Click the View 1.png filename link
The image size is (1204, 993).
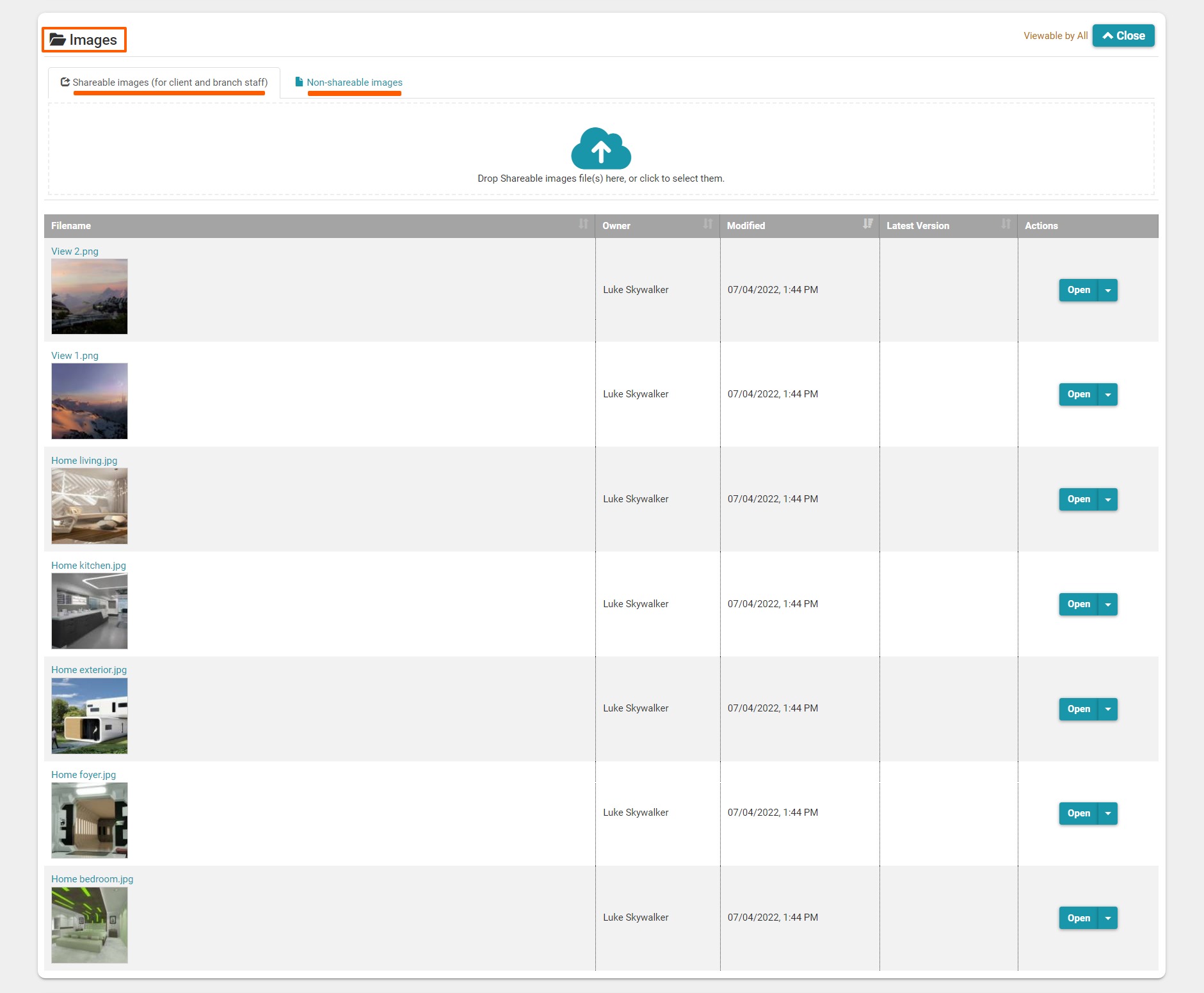75,356
